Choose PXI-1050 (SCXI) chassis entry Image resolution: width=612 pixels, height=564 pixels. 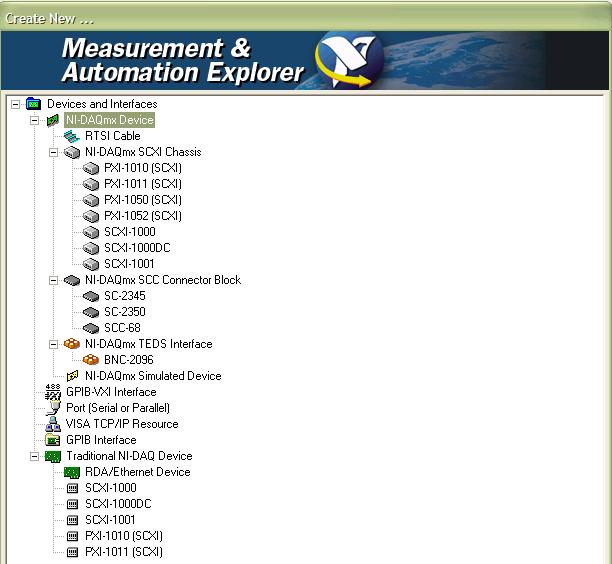click(143, 200)
